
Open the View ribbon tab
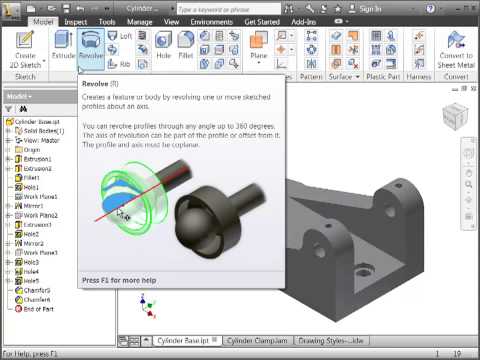point(171,22)
